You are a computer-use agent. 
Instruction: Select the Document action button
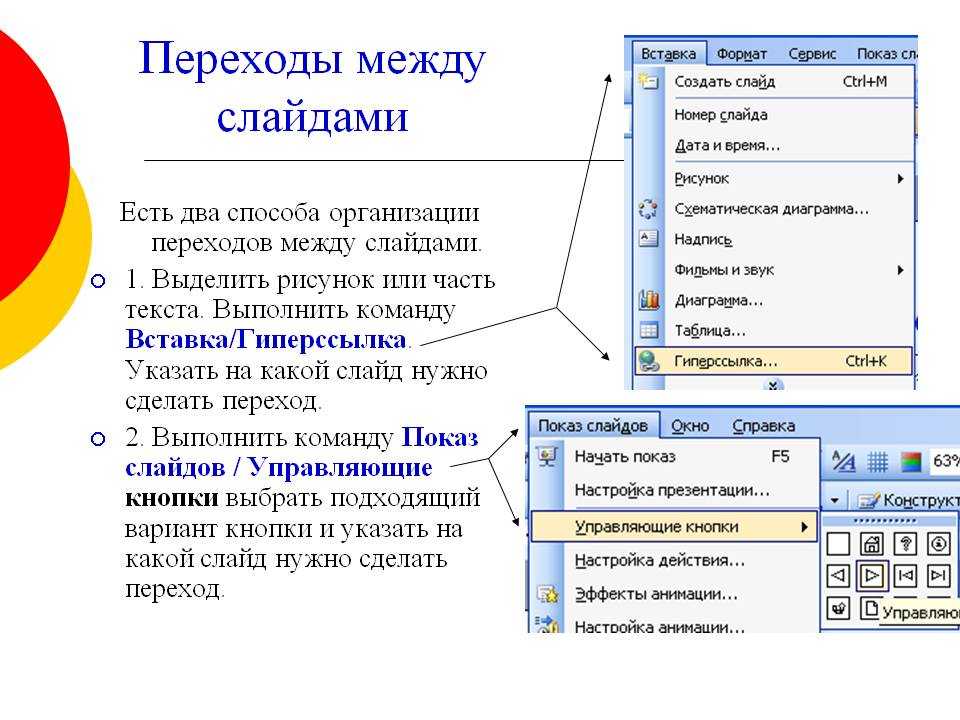click(871, 609)
